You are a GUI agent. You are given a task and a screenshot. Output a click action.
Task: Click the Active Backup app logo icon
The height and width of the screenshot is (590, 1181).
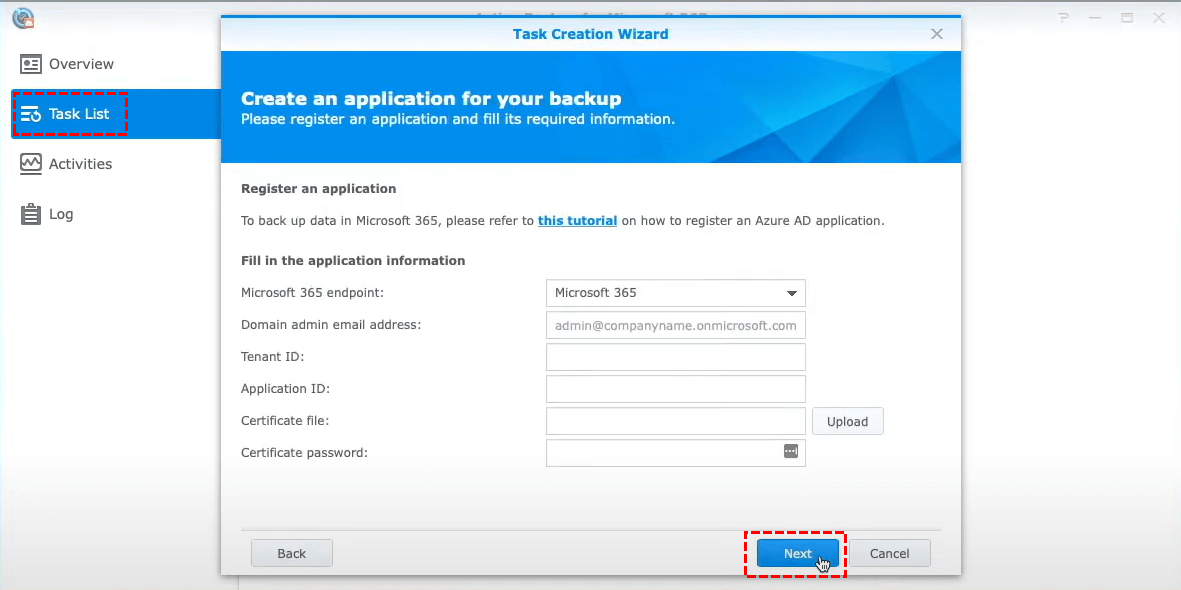[22, 18]
